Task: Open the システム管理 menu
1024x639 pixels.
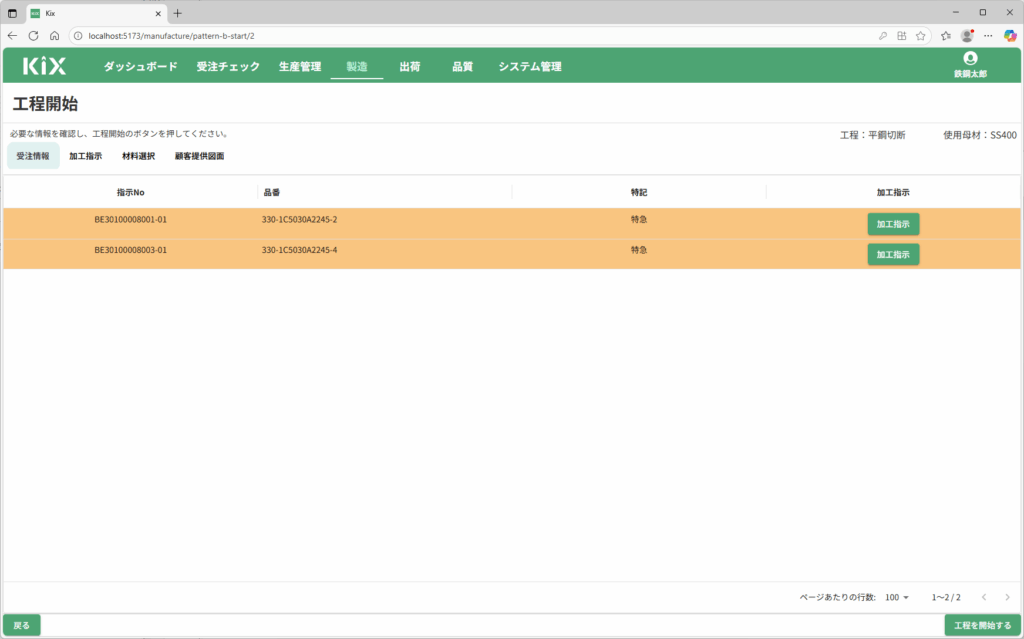Action: click(530, 67)
